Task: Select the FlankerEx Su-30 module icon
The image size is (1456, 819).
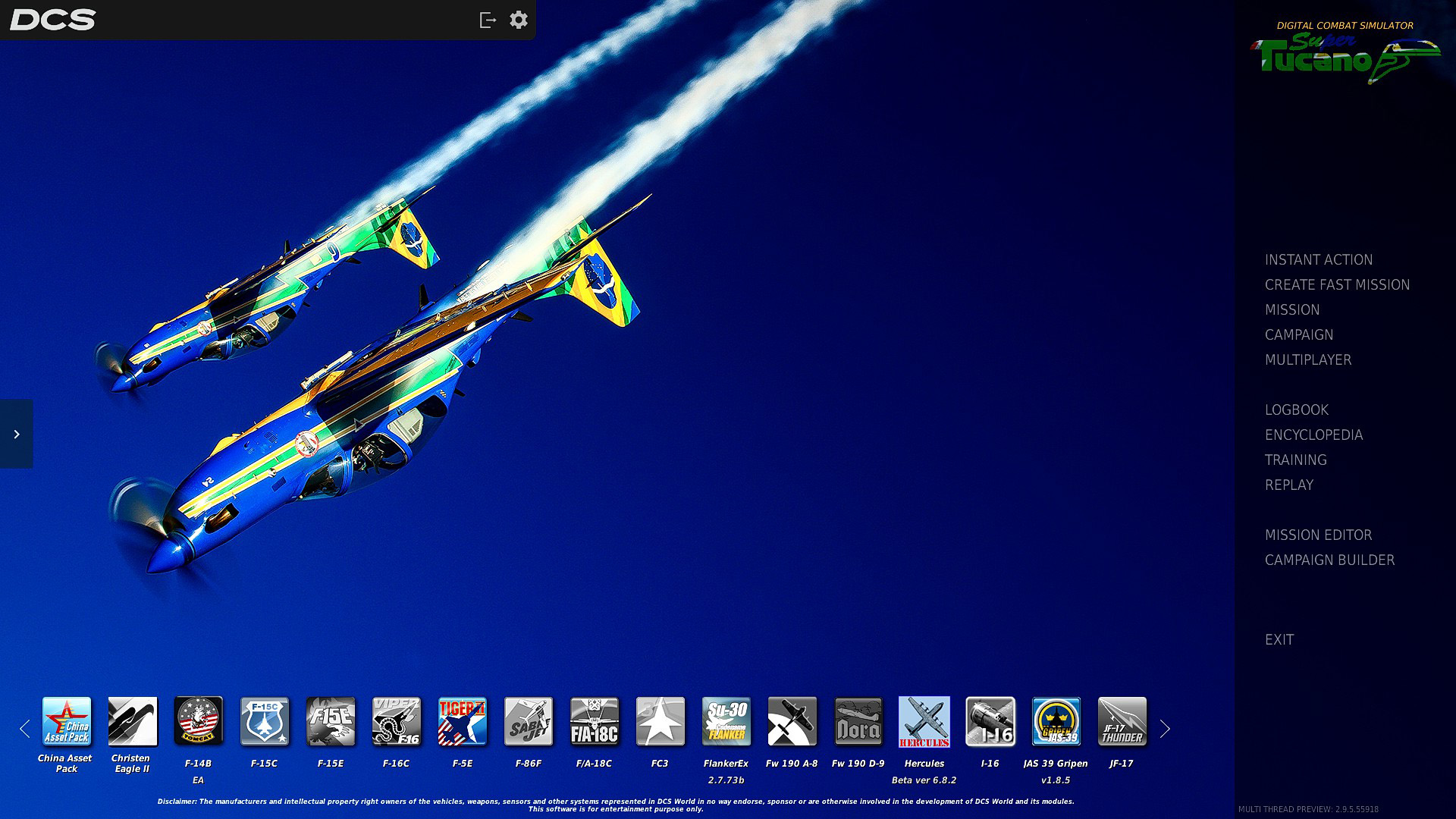Action: 726,721
